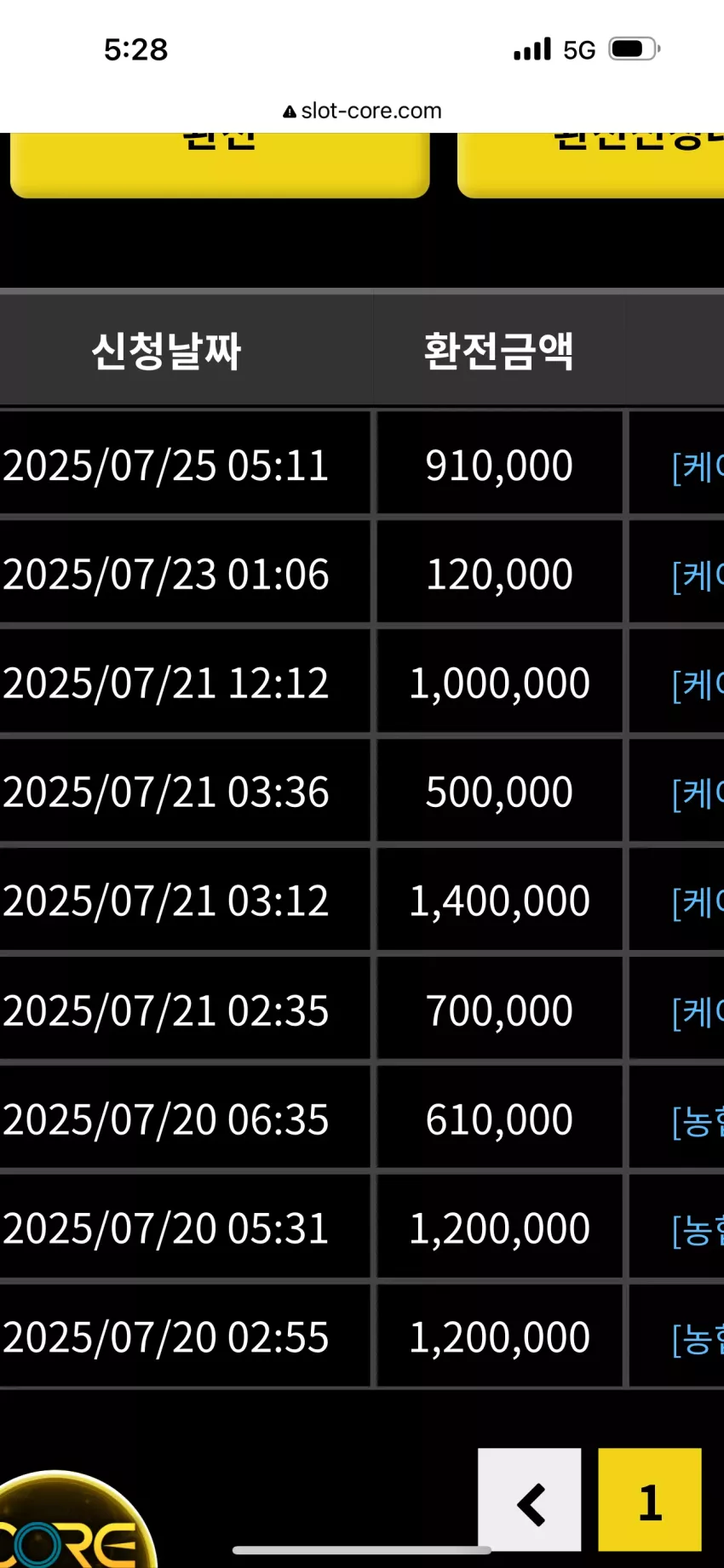This screenshot has height=1568, width=724.
Task: Tap the previous page arrow button
Action: coord(529,1499)
